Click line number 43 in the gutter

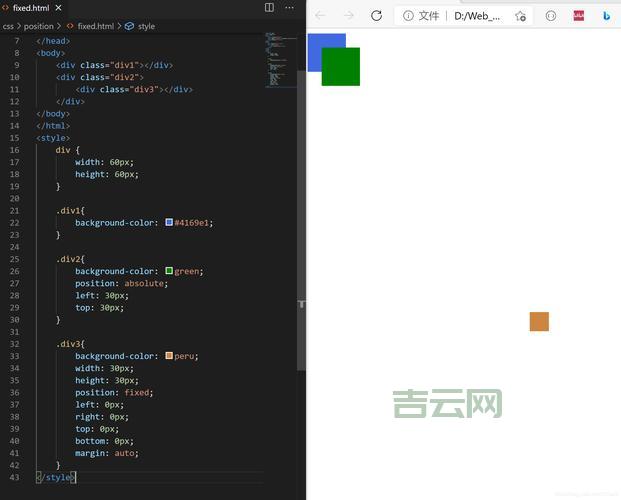pos(14,477)
